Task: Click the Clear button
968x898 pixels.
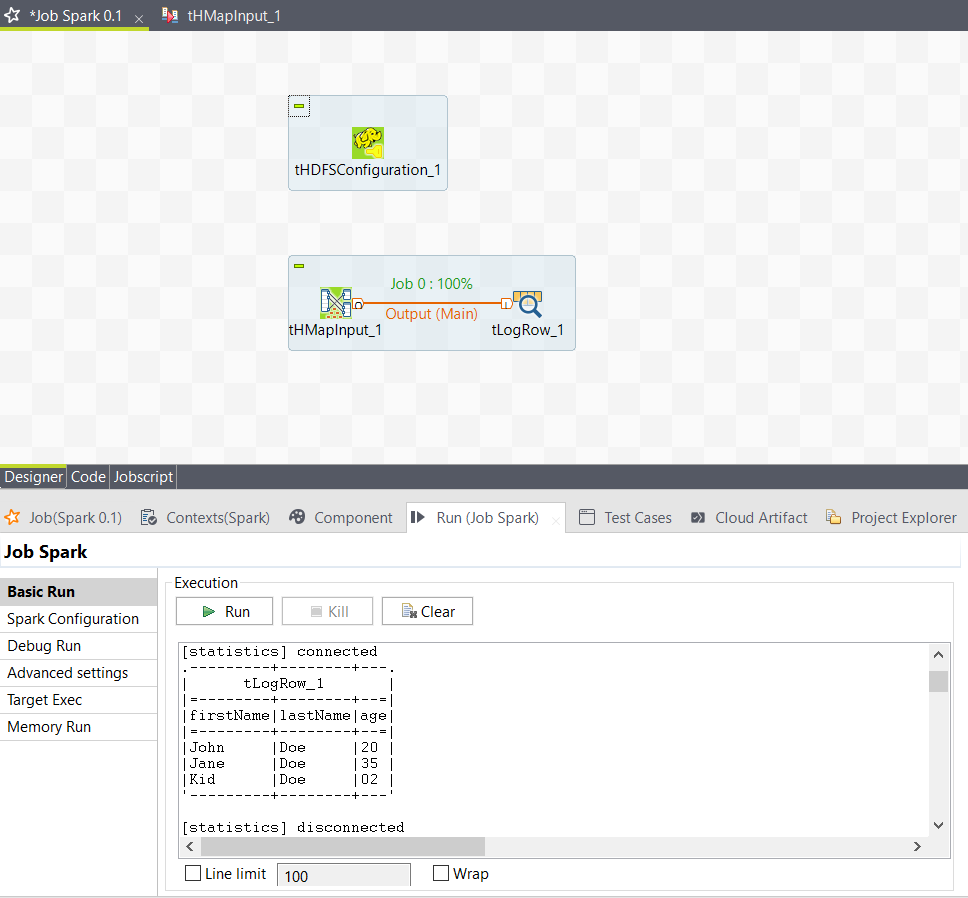Action: [427, 611]
